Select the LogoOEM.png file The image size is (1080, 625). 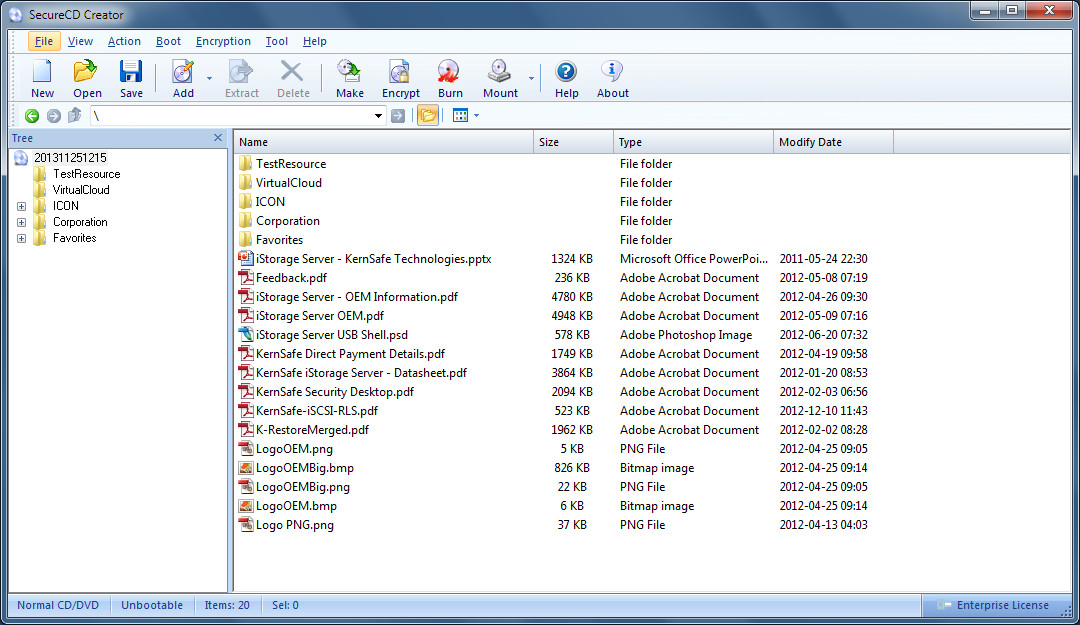294,449
